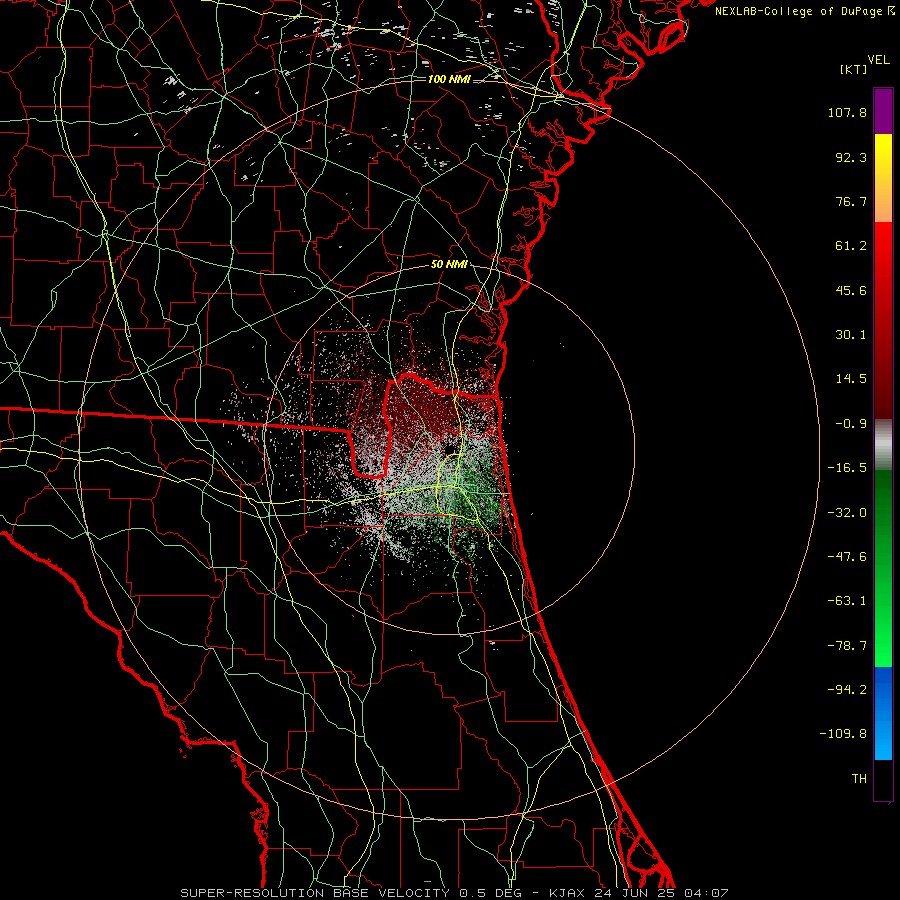Click the TH legend label
This screenshot has height=900, width=900.
pos(859,778)
